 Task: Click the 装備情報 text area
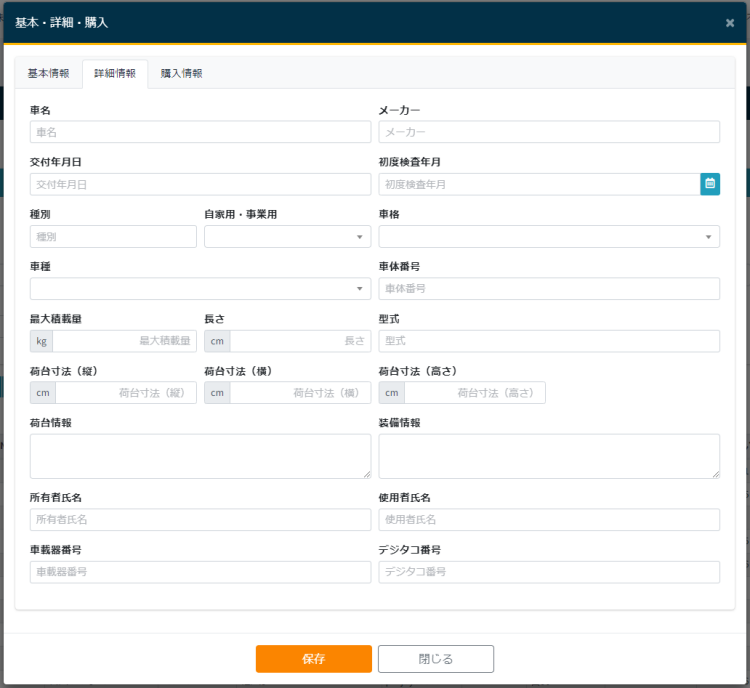pos(549,456)
